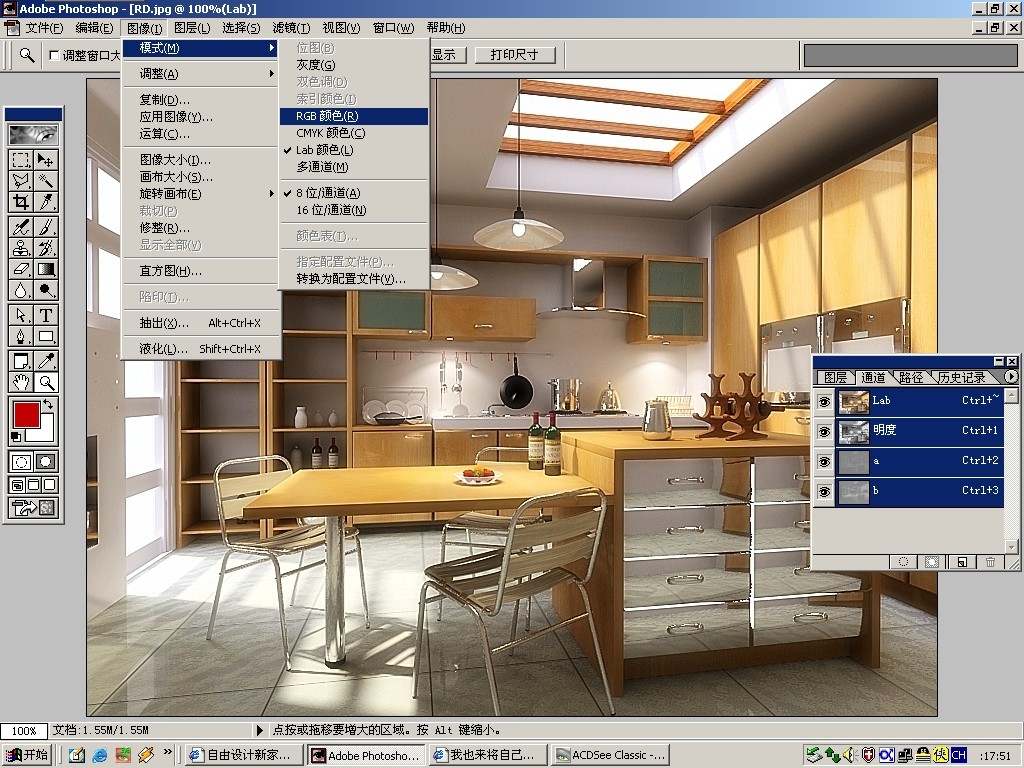Click Jump to ImageReady button
The height and width of the screenshot is (768, 1024).
pos(33,507)
